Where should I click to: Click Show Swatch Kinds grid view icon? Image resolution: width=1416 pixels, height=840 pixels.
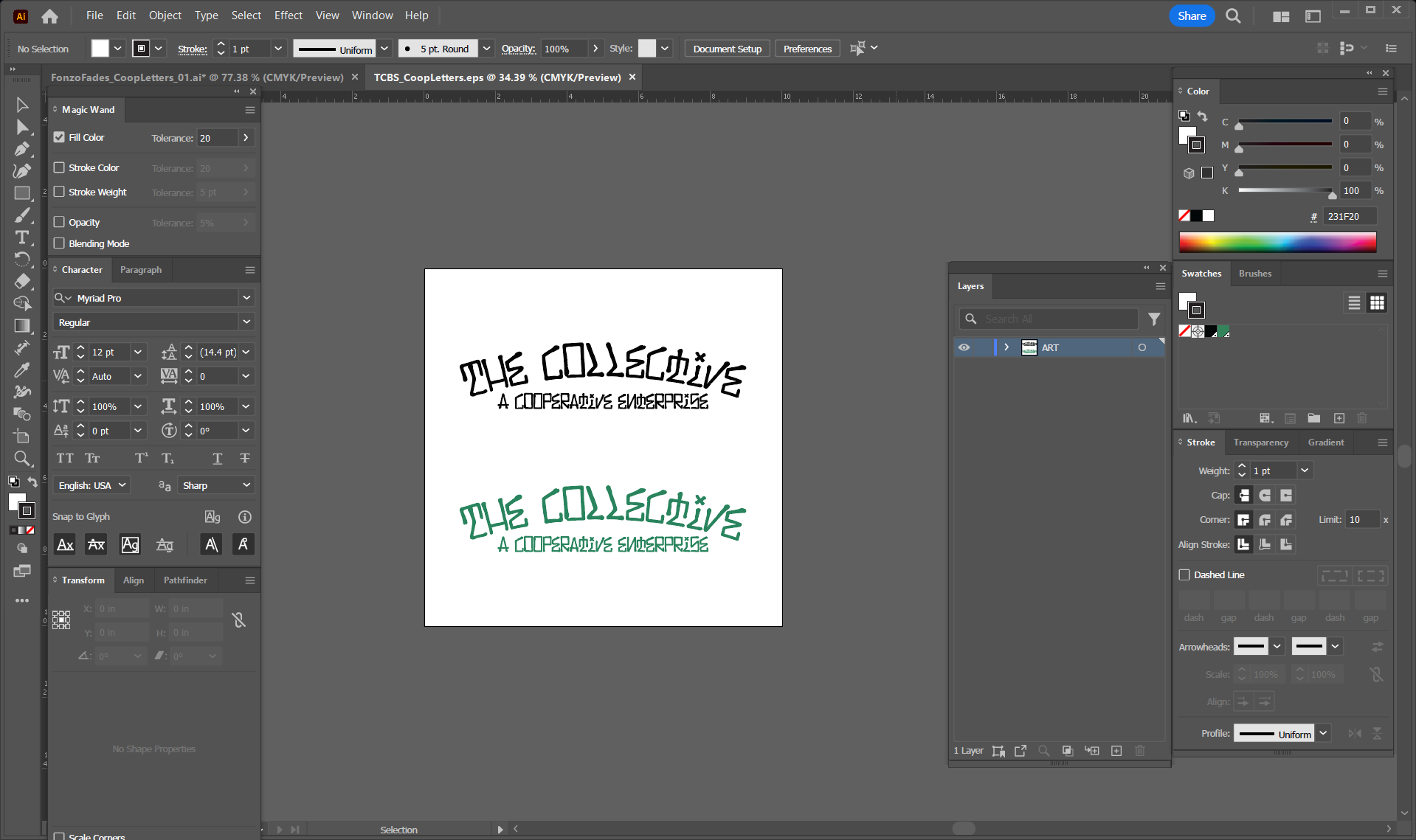pyautogui.click(x=1377, y=303)
